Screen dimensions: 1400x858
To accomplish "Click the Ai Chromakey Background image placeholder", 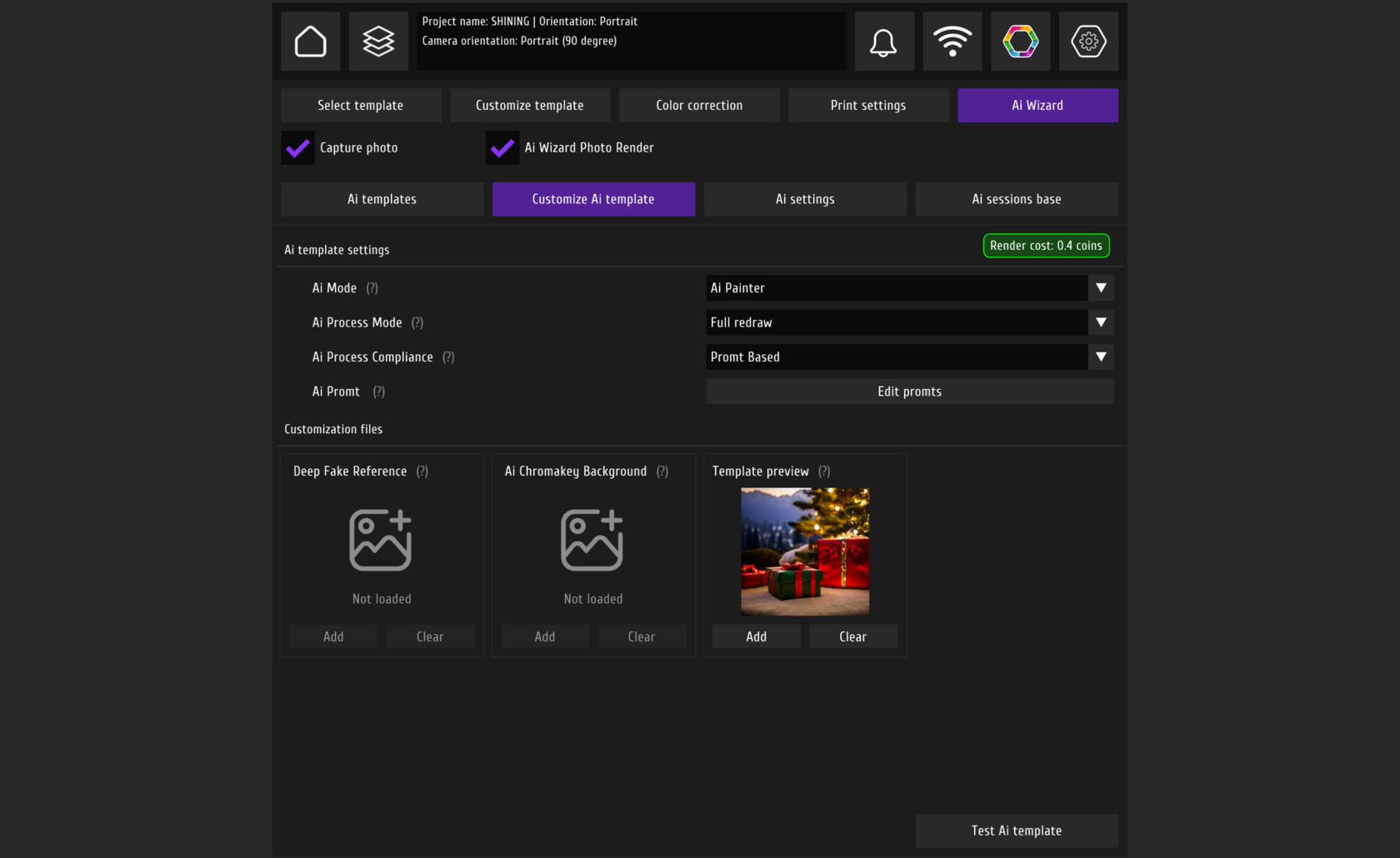I will 592,541.
